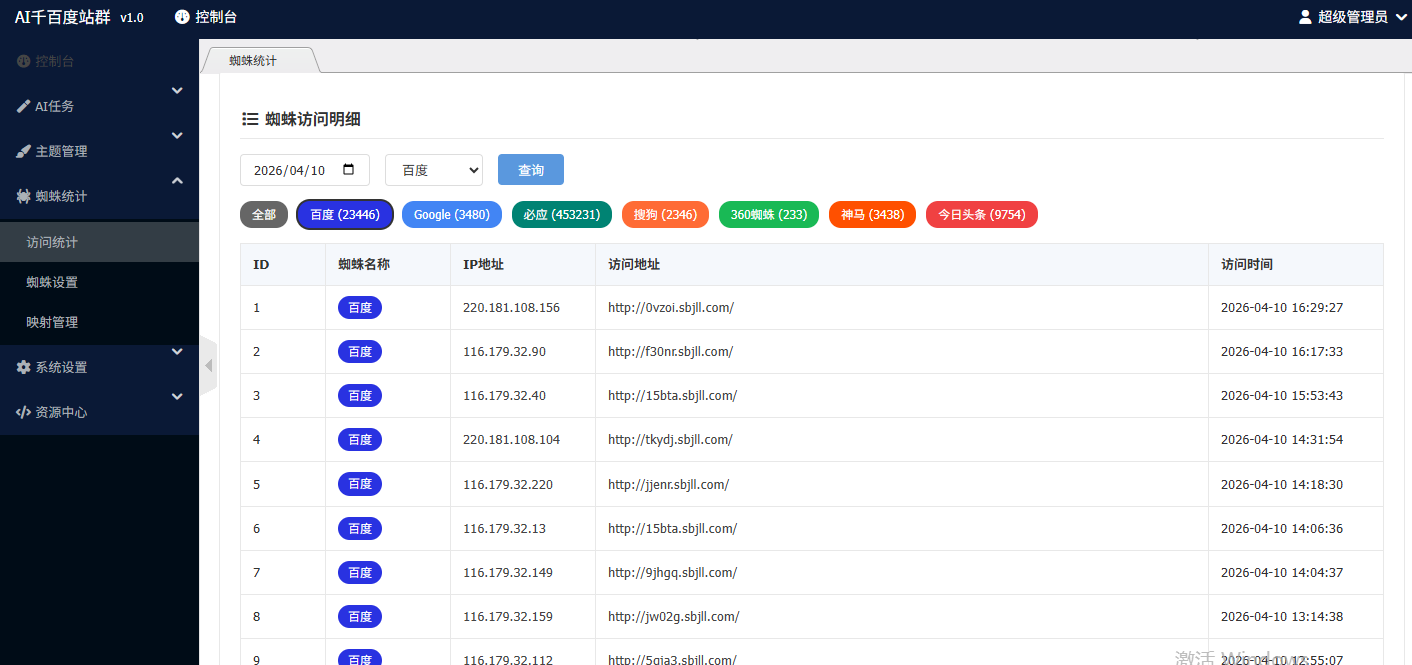Click the list icon before 蜘蛛访问明细
The height and width of the screenshot is (665, 1412).
[x=250, y=118]
